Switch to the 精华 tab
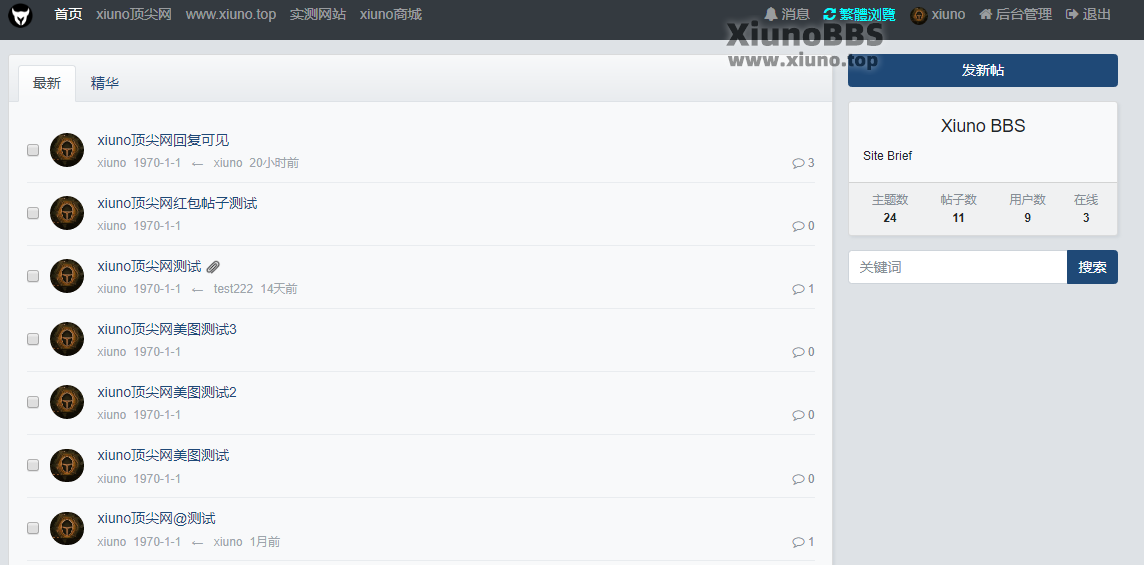 tap(104, 83)
